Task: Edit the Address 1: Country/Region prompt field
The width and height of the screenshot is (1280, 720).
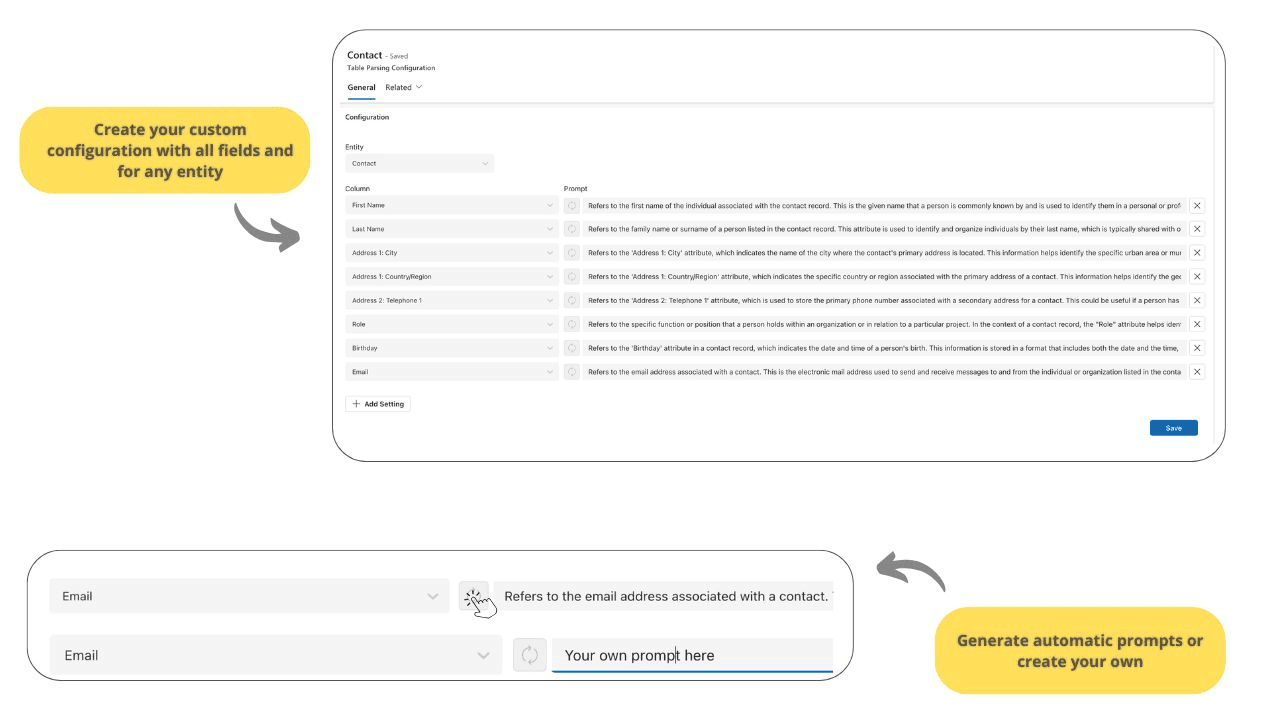Action: pos(885,276)
